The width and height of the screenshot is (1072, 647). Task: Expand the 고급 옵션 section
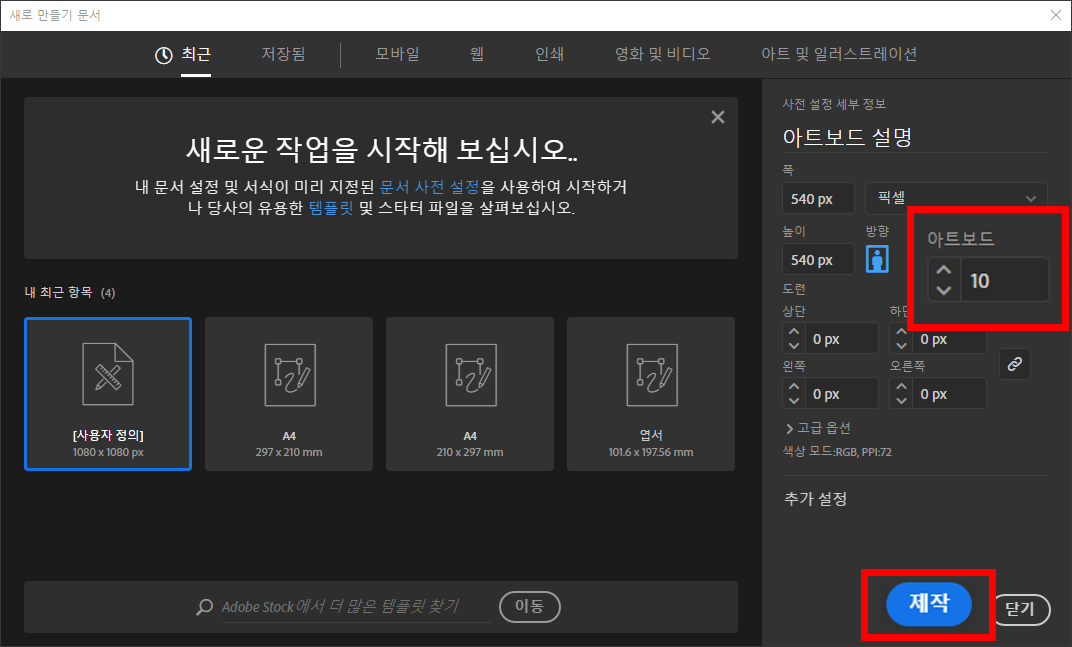point(818,428)
